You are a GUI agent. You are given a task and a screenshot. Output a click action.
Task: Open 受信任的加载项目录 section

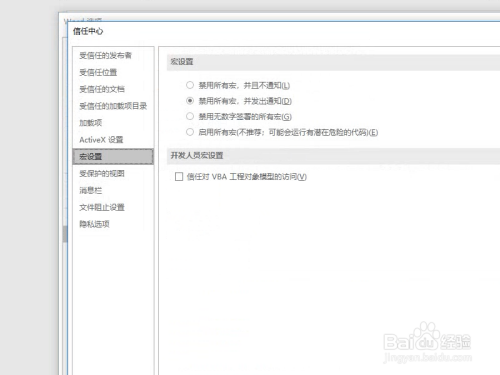[113, 106]
